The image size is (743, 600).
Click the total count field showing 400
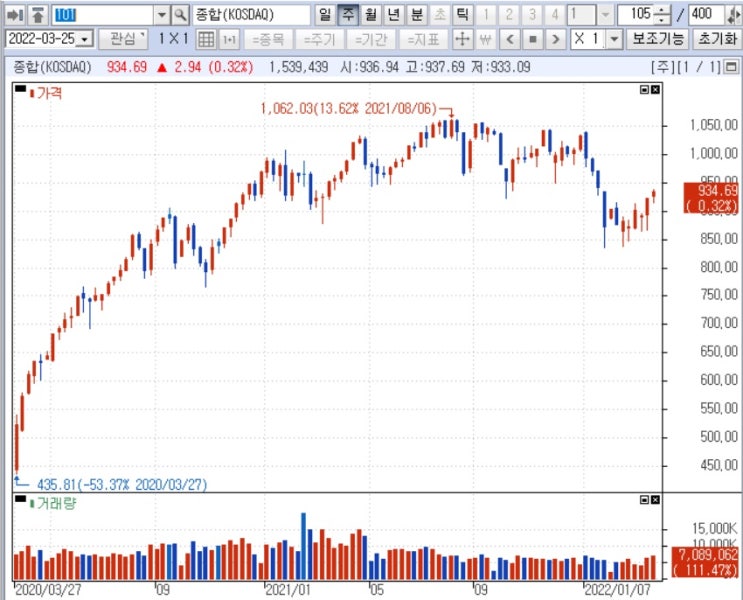coord(706,15)
